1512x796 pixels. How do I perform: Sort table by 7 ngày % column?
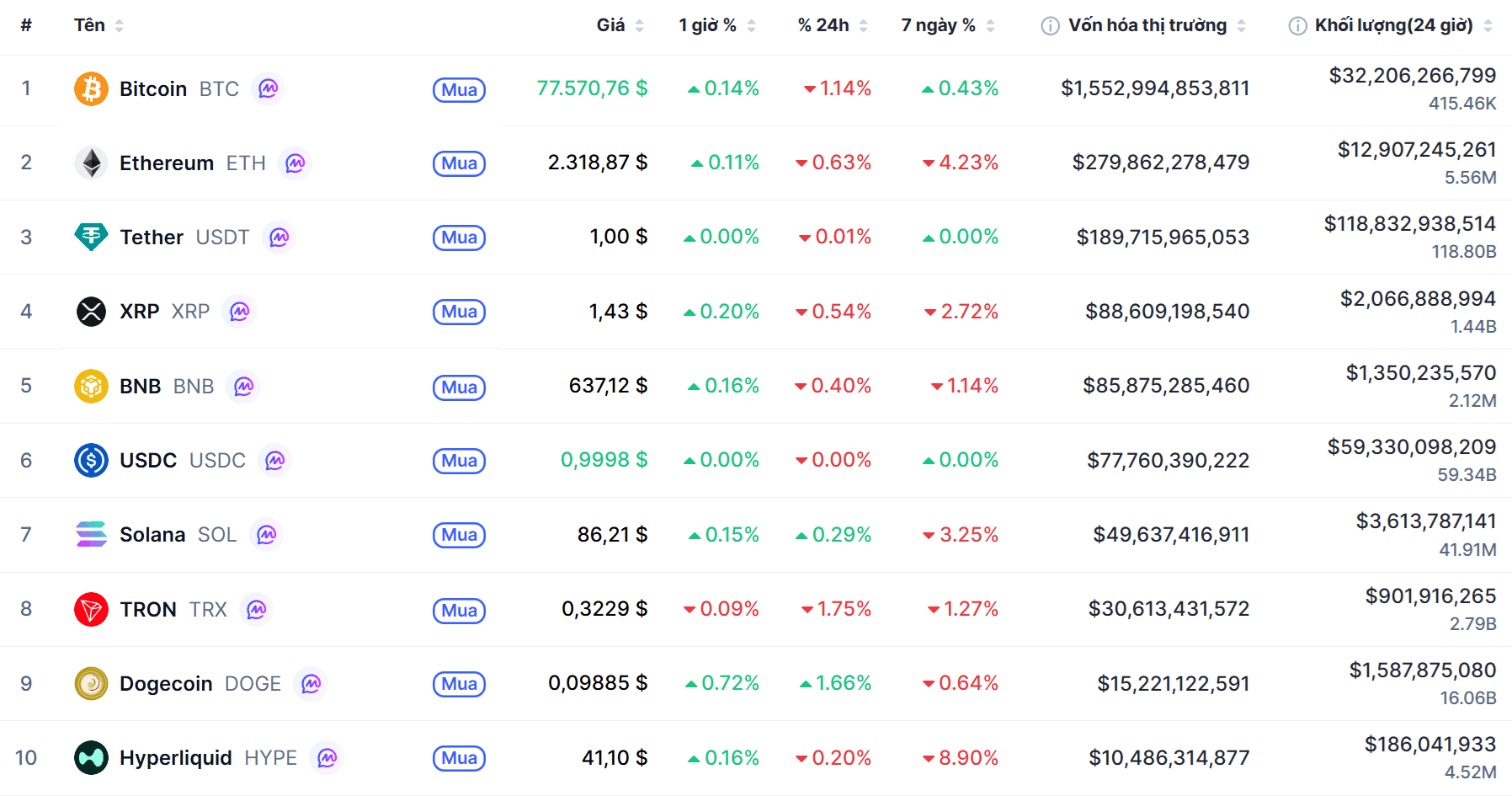[948, 25]
